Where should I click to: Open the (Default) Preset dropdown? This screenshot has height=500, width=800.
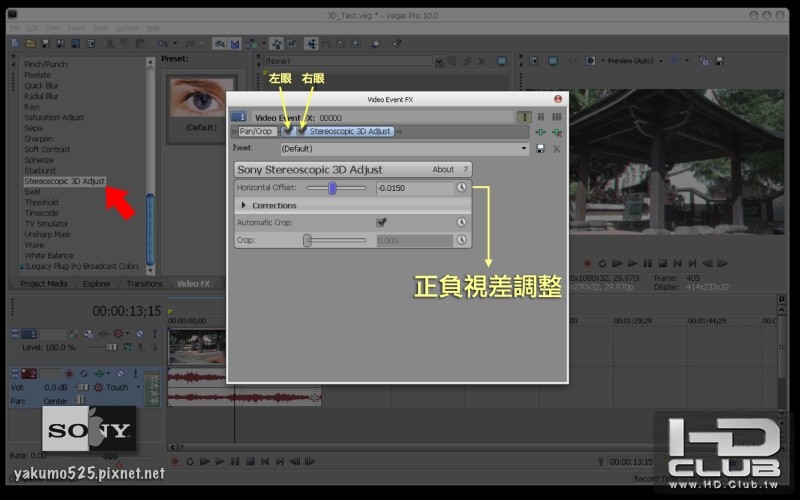pos(524,148)
